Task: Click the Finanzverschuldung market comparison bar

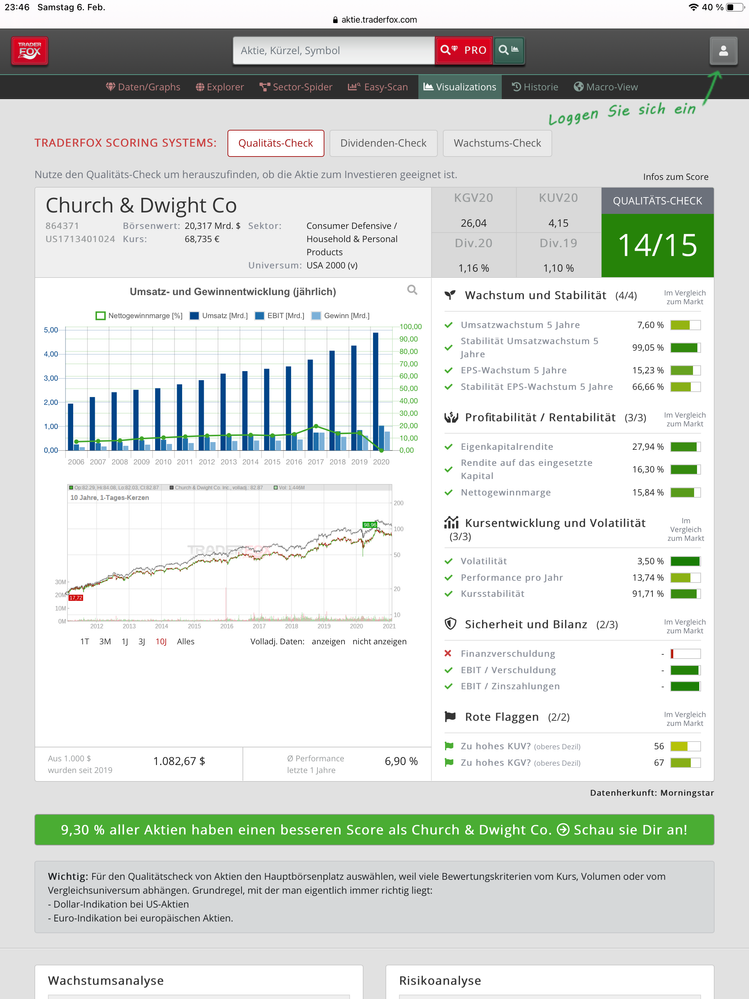Action: (685, 654)
